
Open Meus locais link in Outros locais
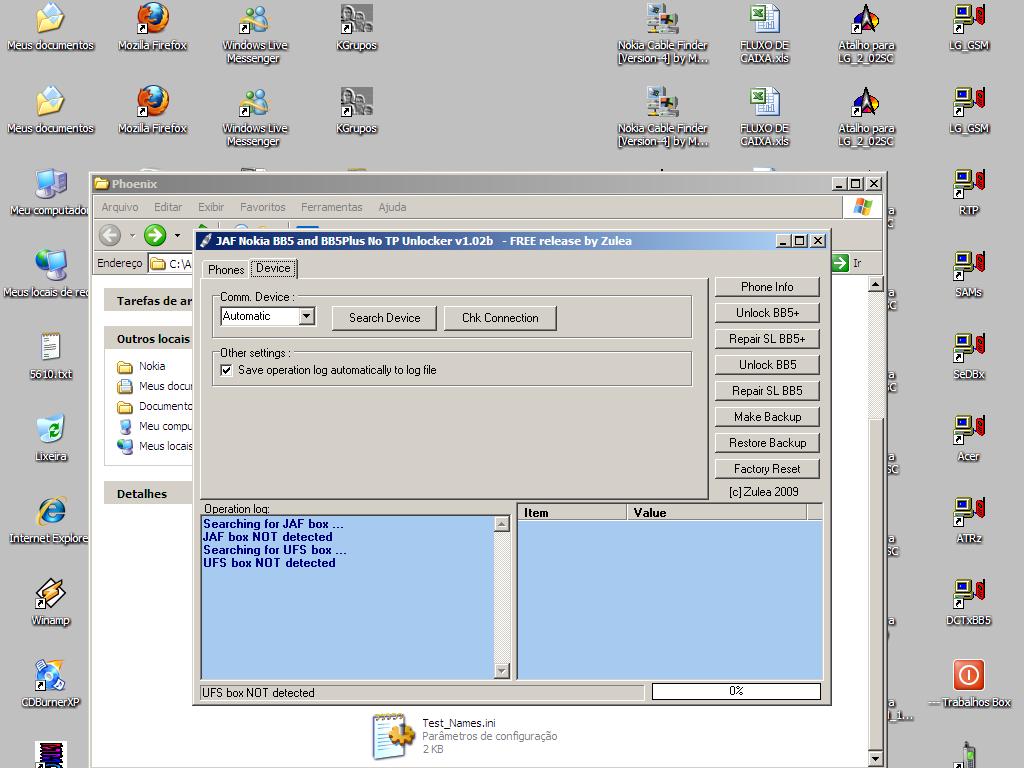click(x=155, y=446)
